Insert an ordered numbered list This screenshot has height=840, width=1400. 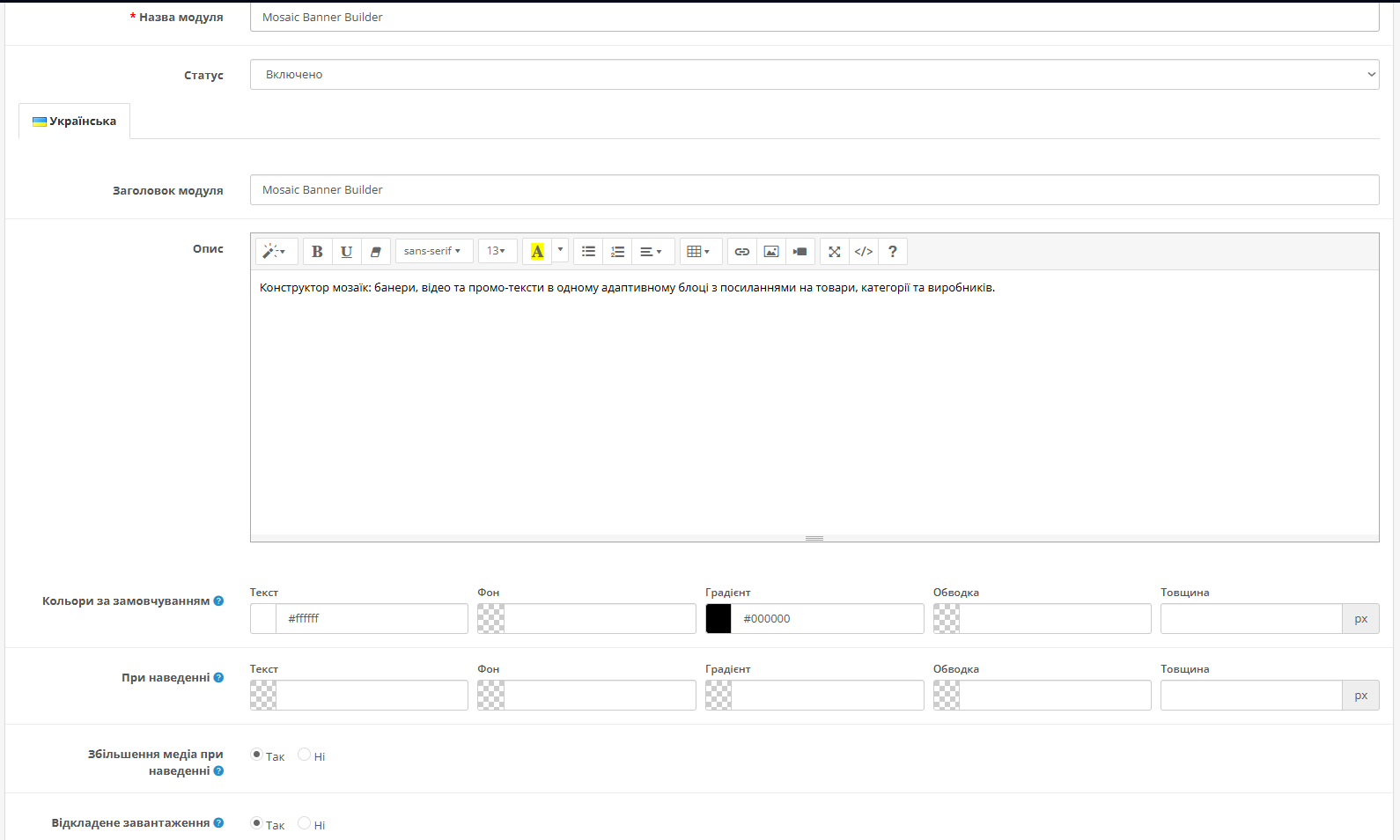coord(618,252)
